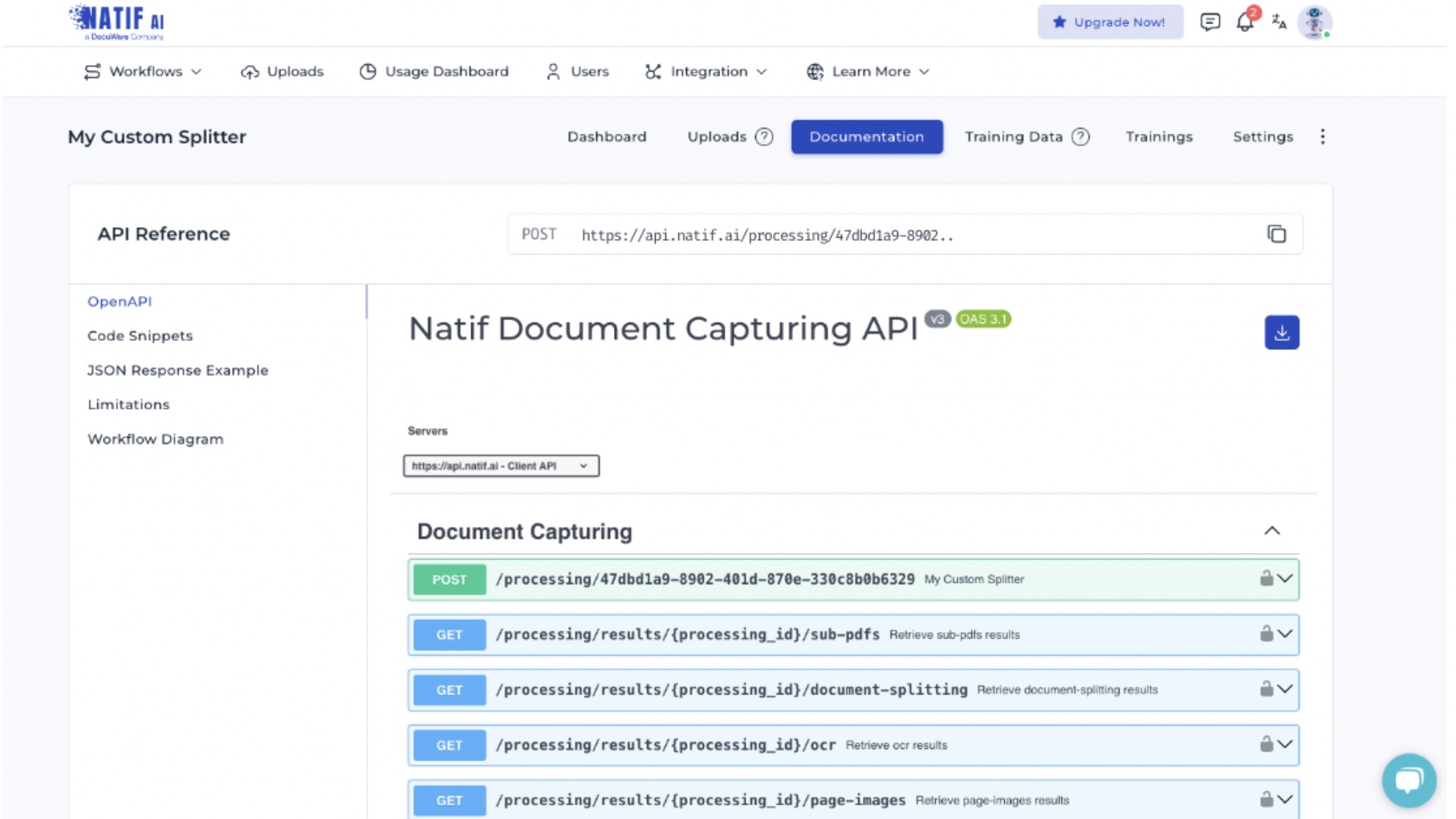This screenshot has height=819, width=1456.
Task: Click the help icon beside Uploads tab
Action: point(764,136)
